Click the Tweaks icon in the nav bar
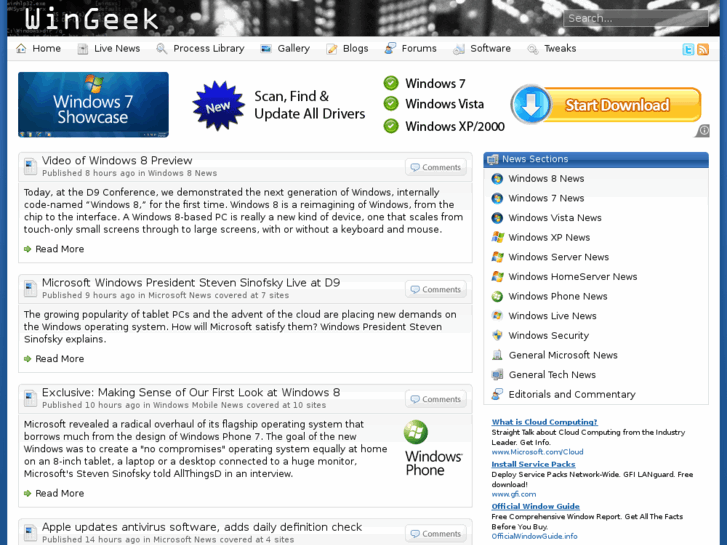 tap(533, 49)
